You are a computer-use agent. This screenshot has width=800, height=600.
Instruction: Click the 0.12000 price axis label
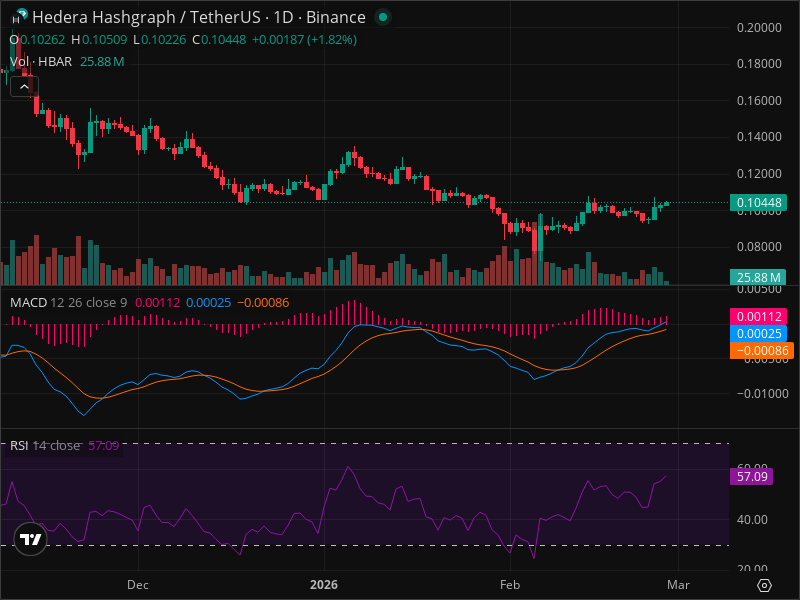point(759,173)
